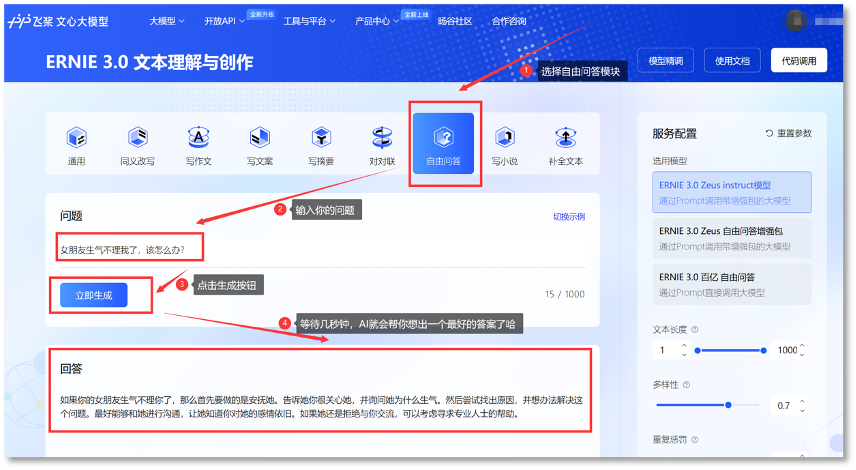Click the 多样性 value 0.7 field

coord(784,406)
